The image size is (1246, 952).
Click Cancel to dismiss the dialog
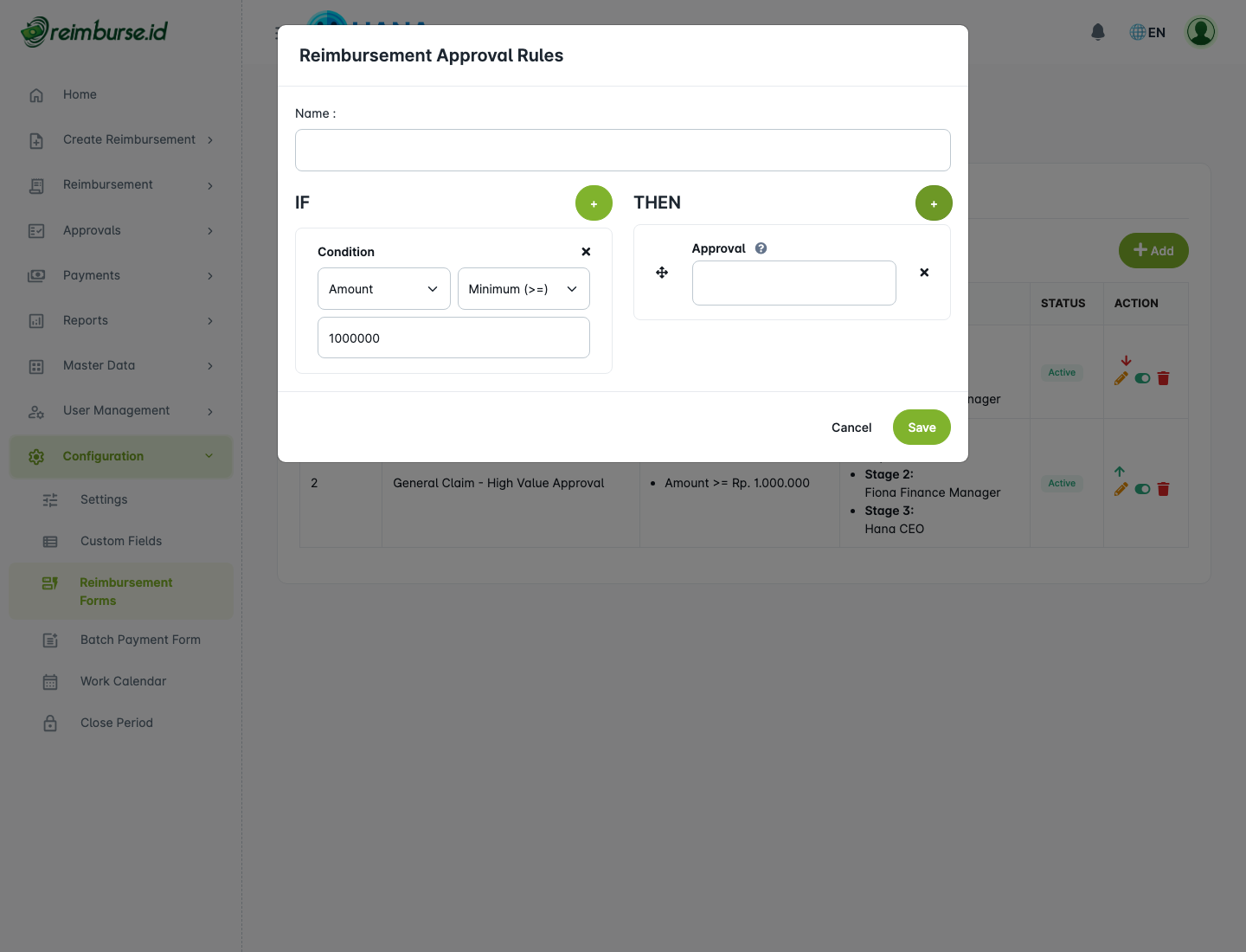pos(851,428)
